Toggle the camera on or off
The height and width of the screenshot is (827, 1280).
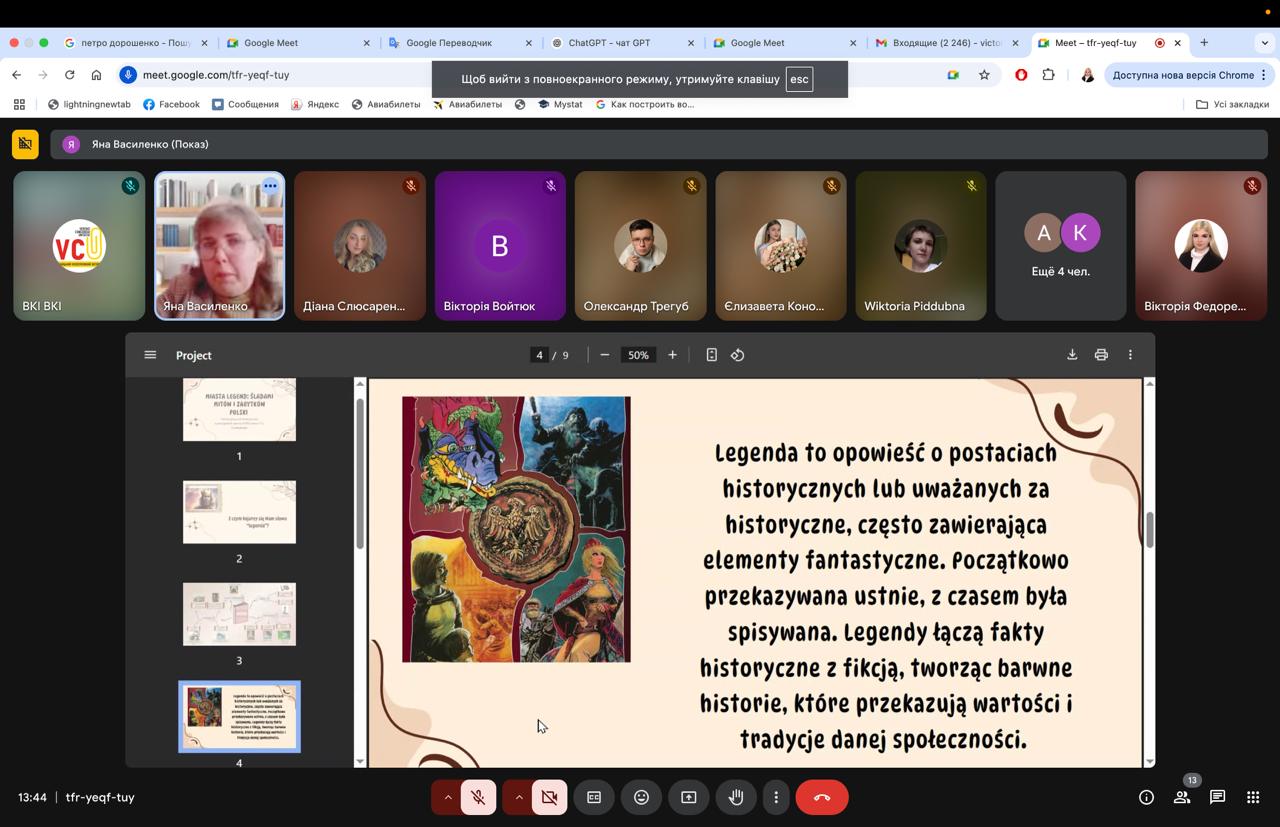(549, 797)
